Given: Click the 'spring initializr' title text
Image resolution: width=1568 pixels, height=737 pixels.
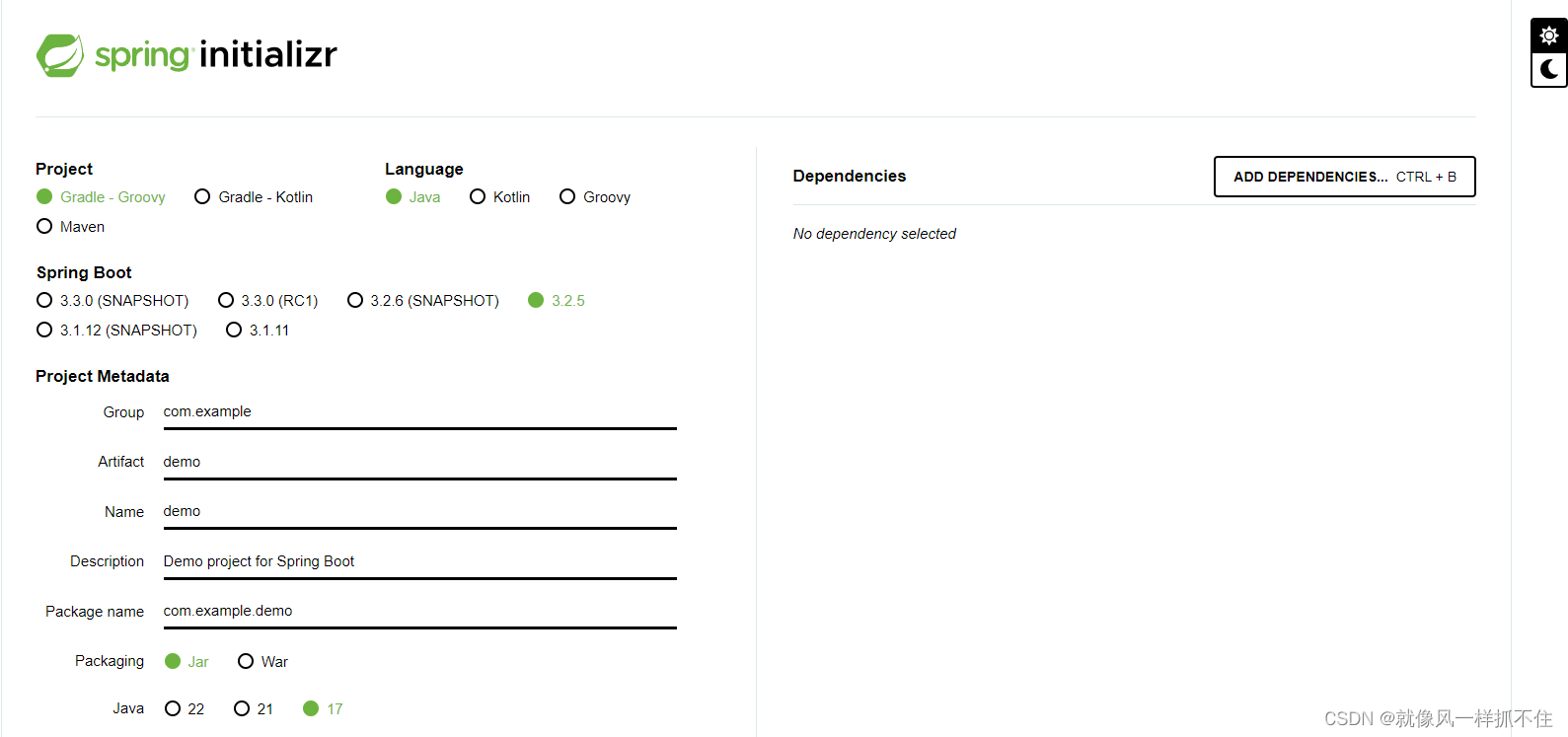Looking at the screenshot, I should click(216, 54).
